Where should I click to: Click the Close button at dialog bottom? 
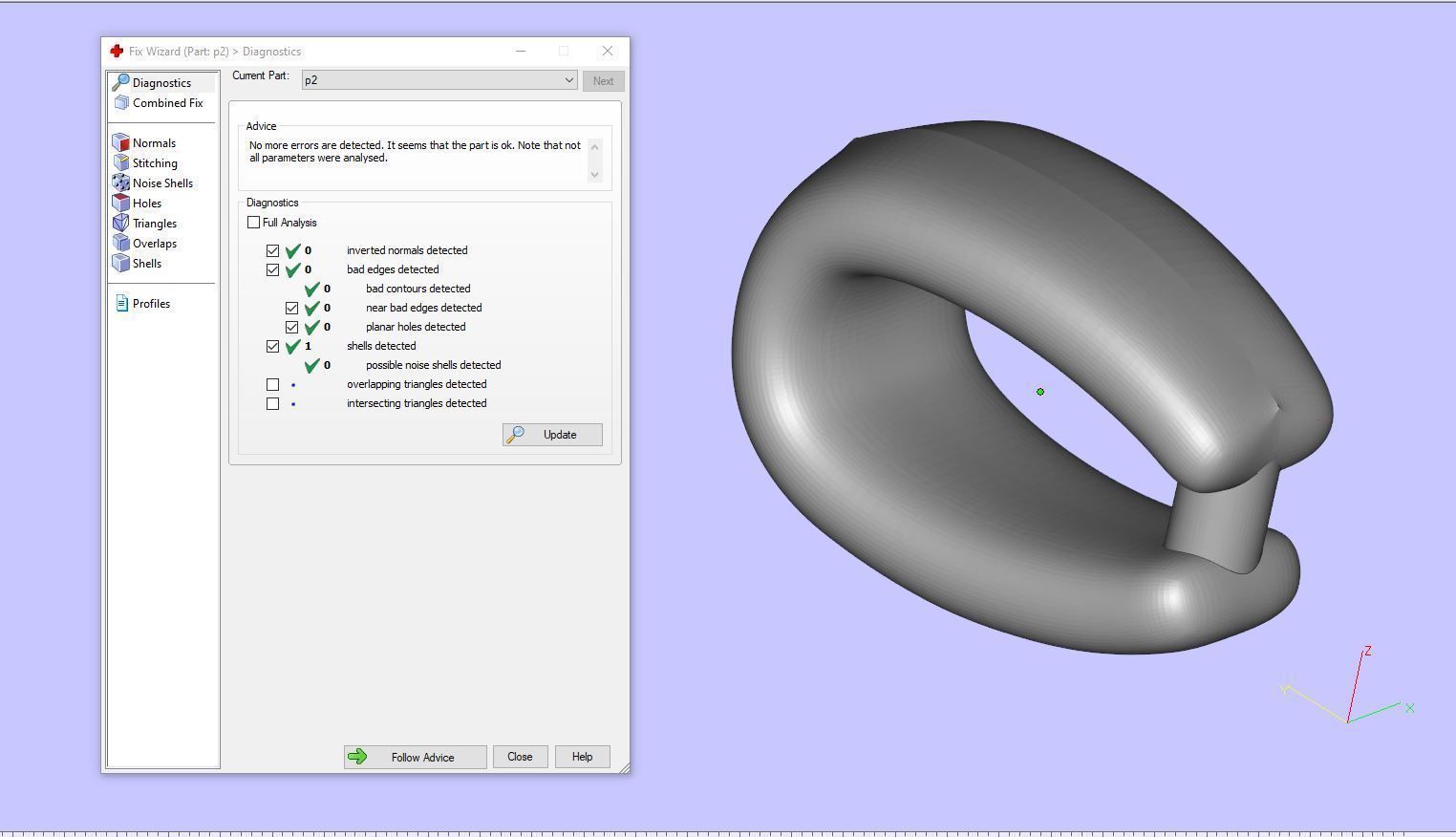click(x=520, y=757)
